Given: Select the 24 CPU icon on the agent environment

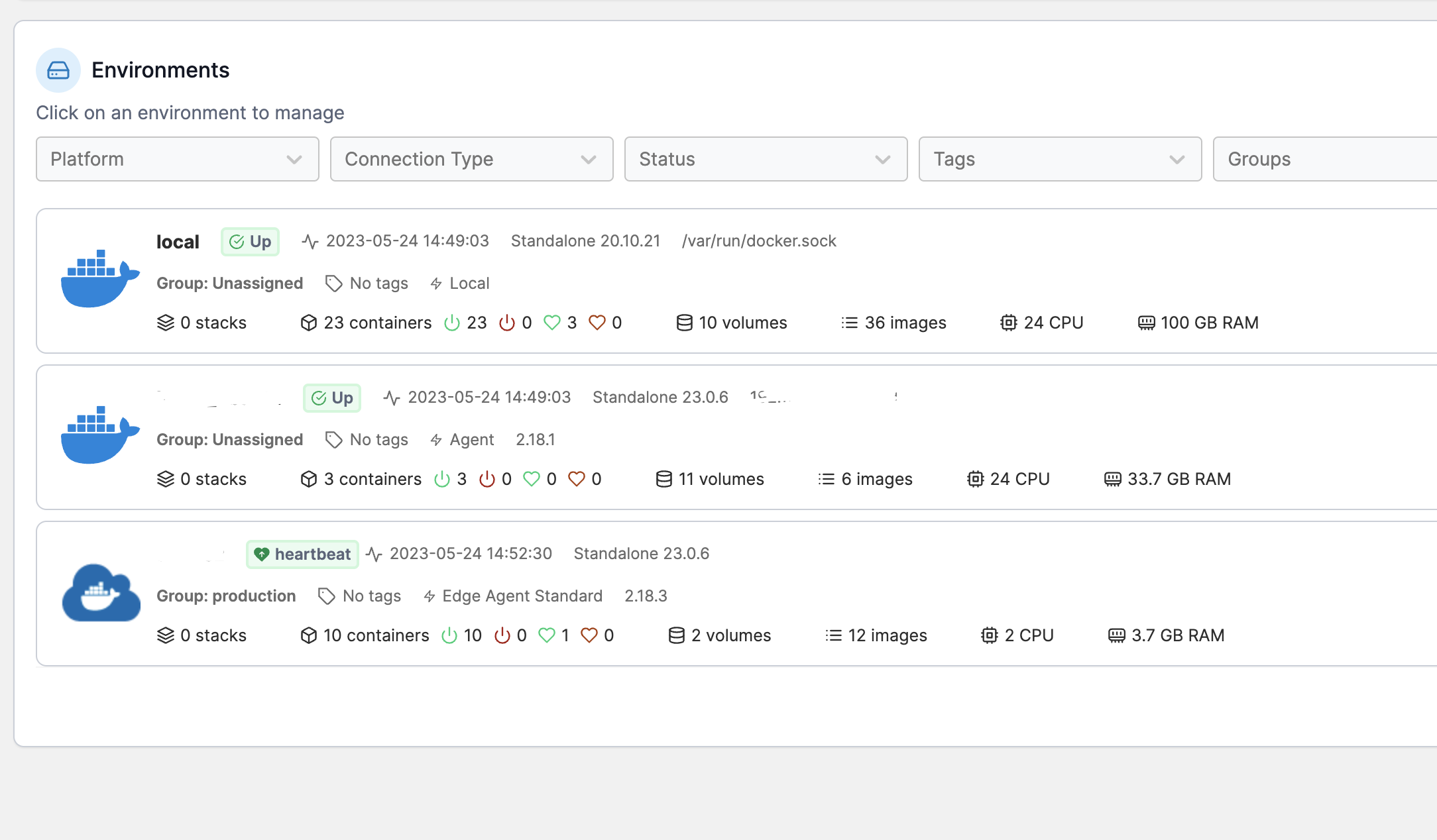Looking at the screenshot, I should click(x=975, y=478).
